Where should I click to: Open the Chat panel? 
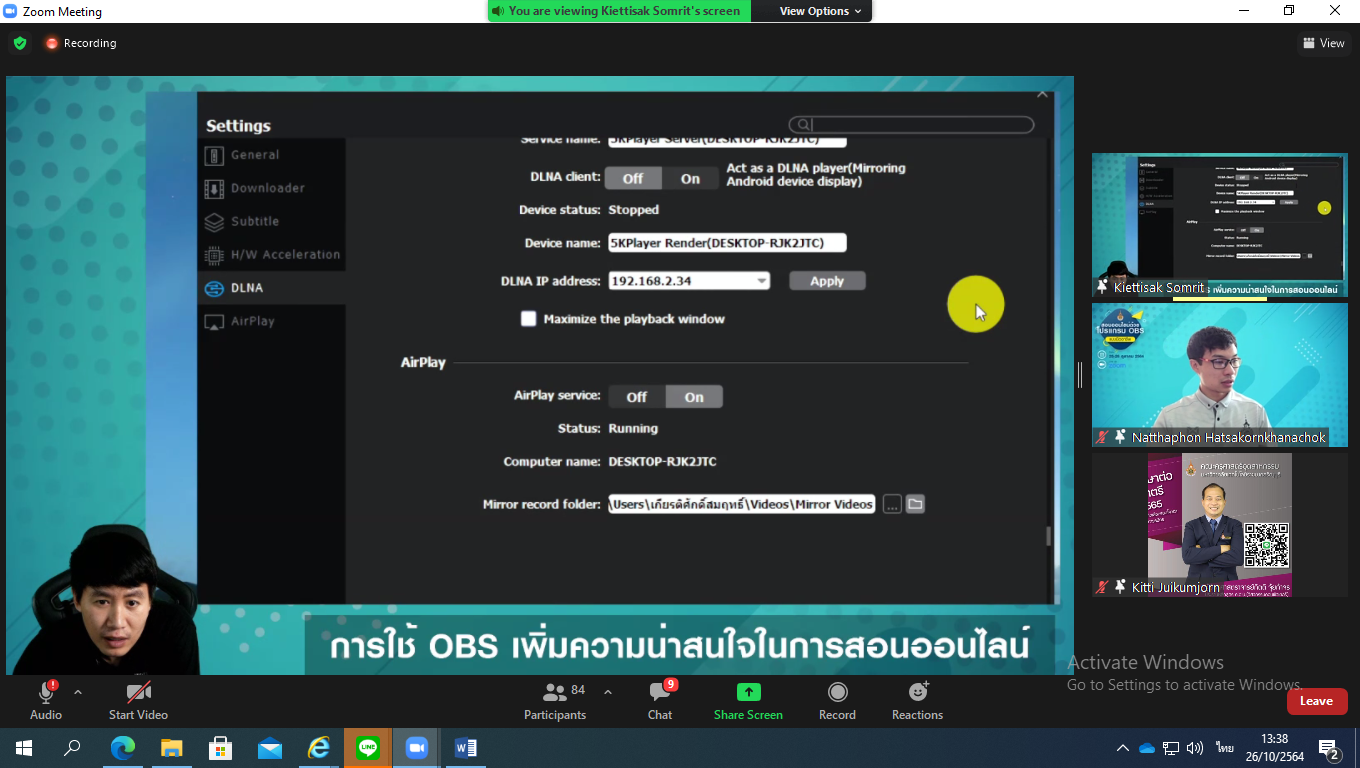(x=660, y=700)
